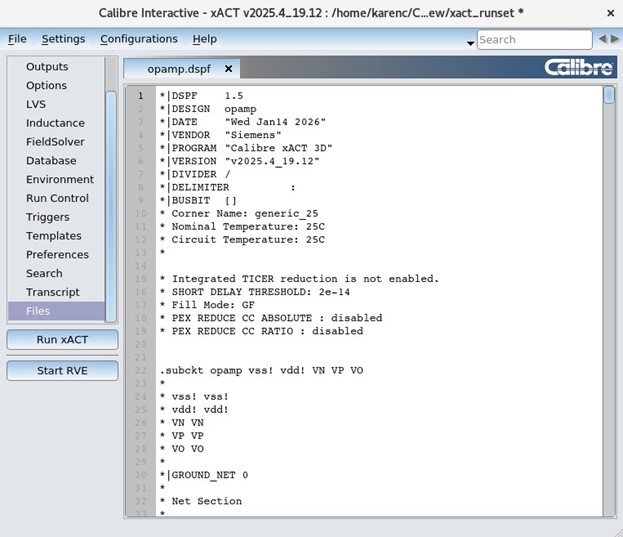623x537 pixels.
Task: Click the search-next right arrow icon
Action: 615,39
